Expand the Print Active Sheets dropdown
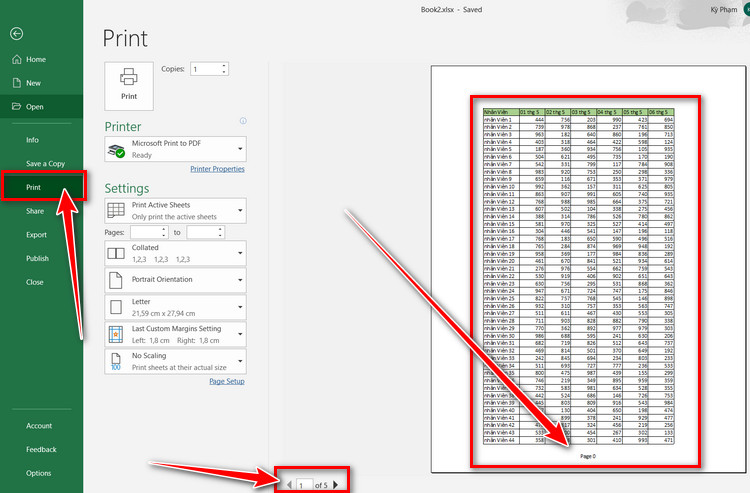Viewport: 750px width, 493px height. click(176, 210)
